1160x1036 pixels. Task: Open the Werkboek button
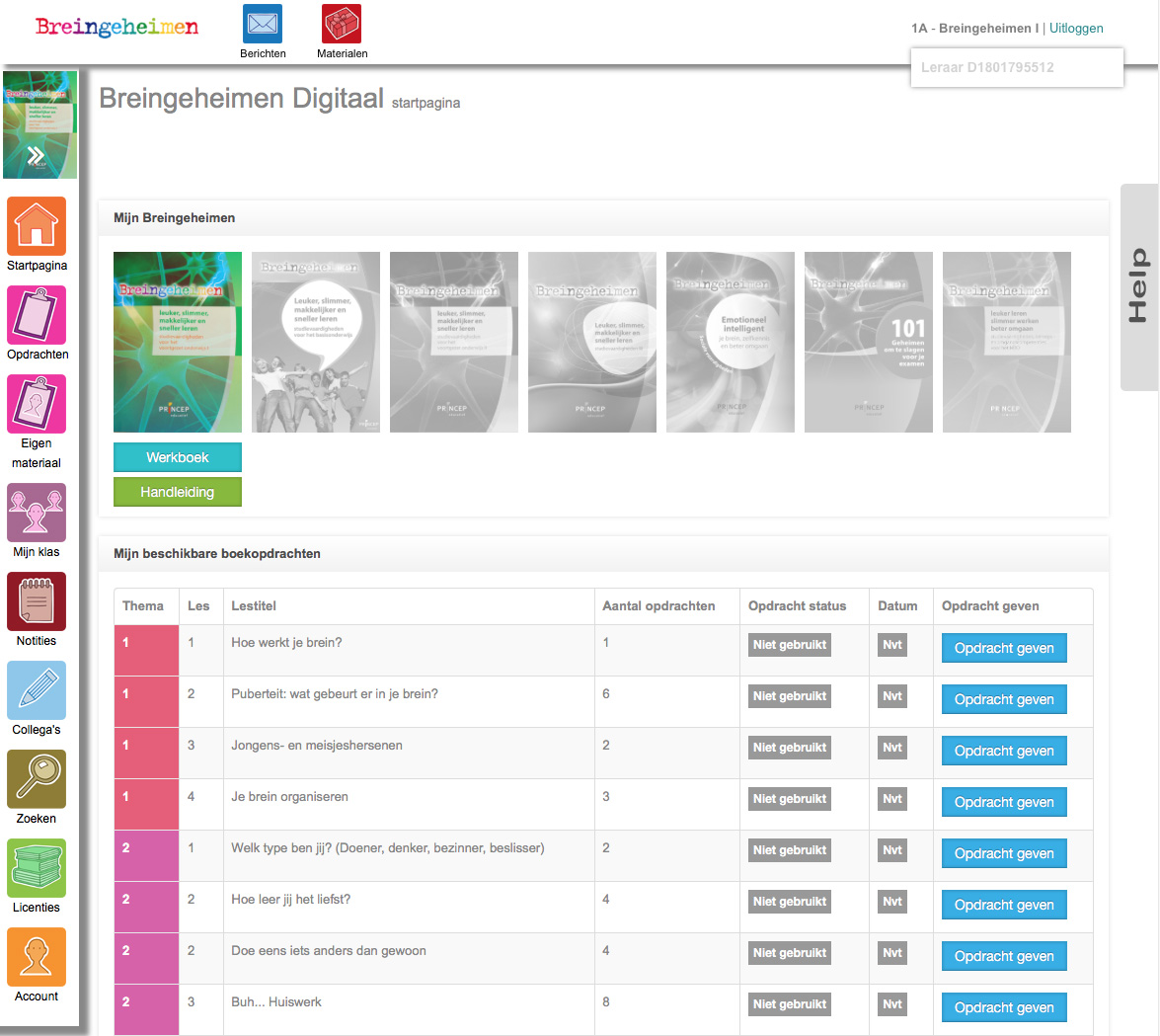point(178,457)
